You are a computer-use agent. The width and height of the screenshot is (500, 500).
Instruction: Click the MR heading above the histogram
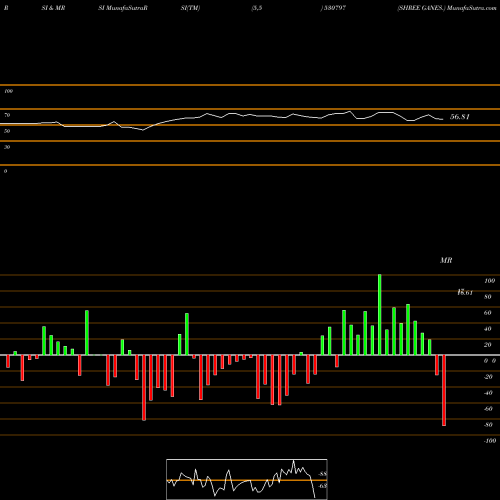(x=446, y=260)
